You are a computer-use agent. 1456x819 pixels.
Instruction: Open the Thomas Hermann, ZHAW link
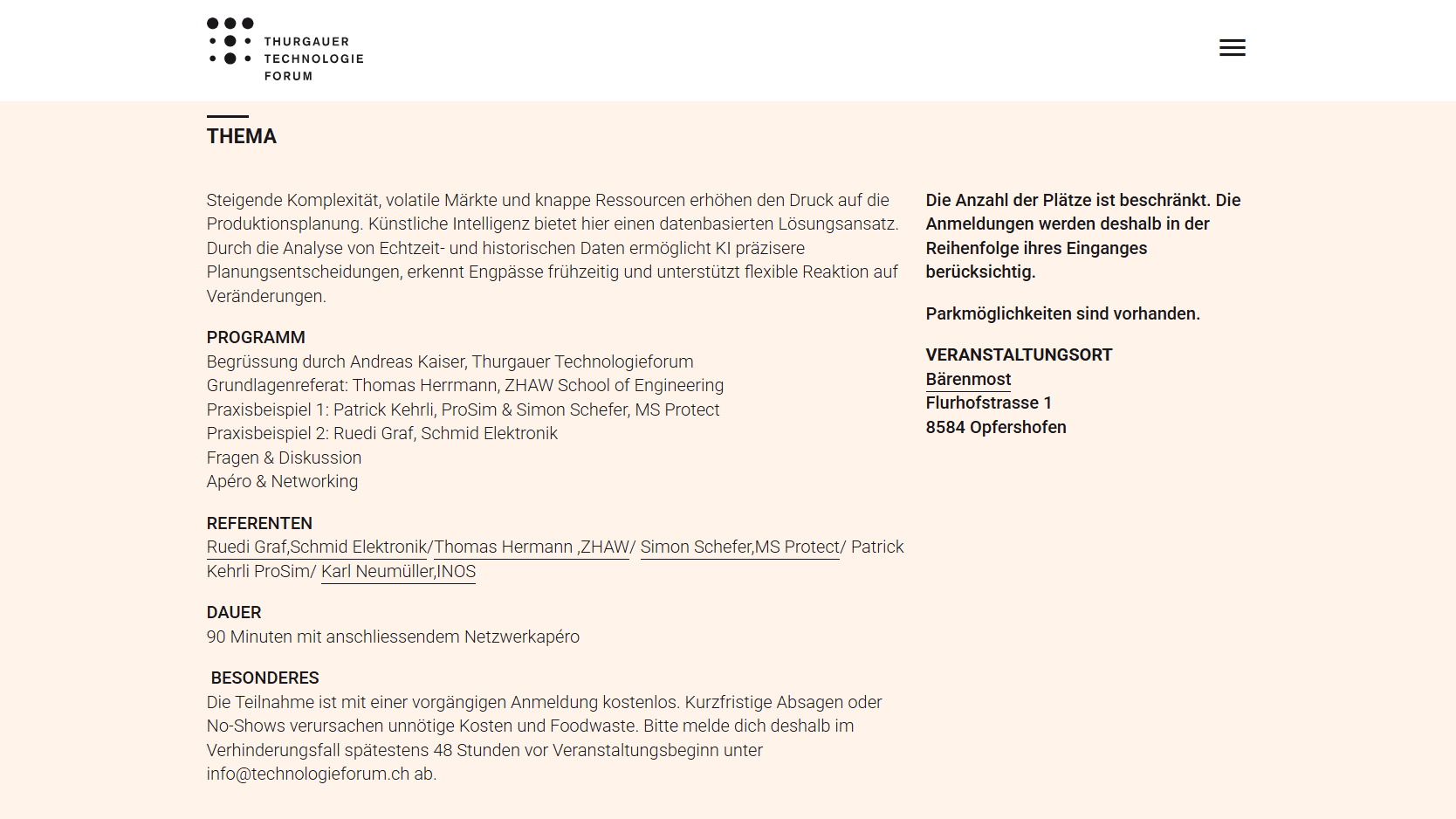point(532,547)
